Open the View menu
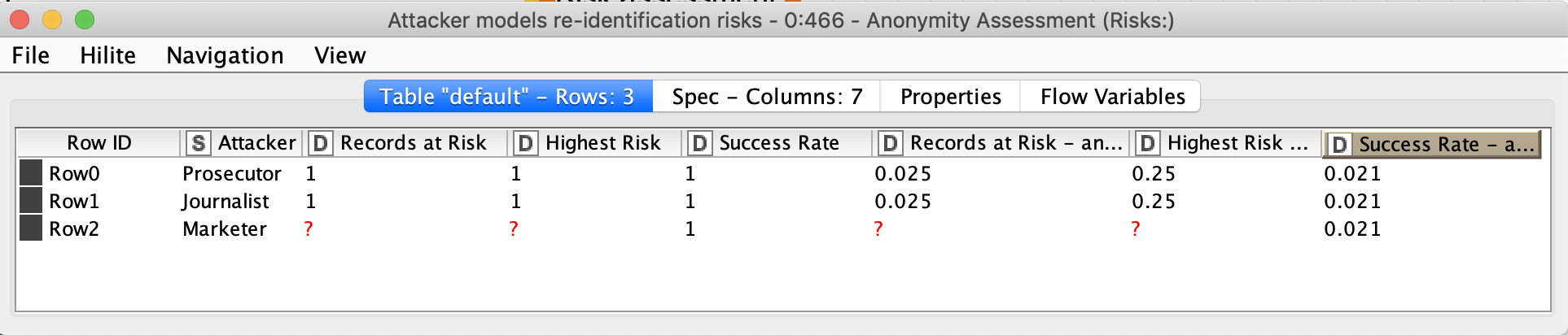This screenshot has width=1568, height=335. point(340,55)
